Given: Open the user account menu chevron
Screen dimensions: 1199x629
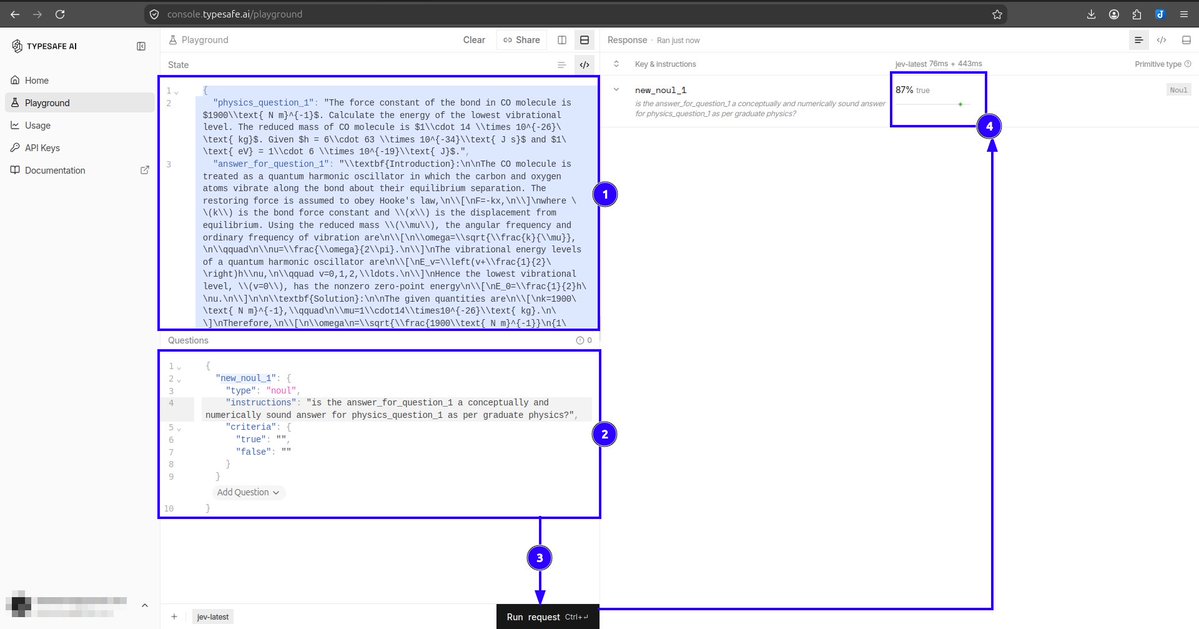Looking at the screenshot, I should point(145,605).
